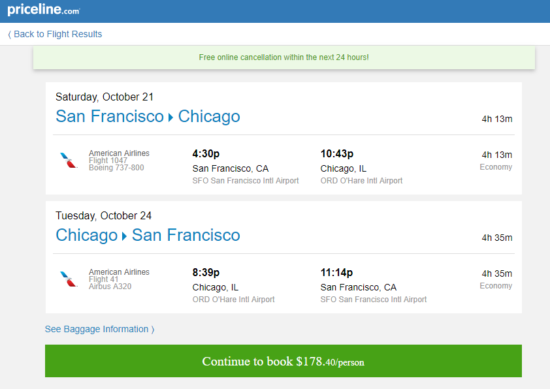
Task: Click the arrow between Chicago and San Francisco
Action: [124, 236]
